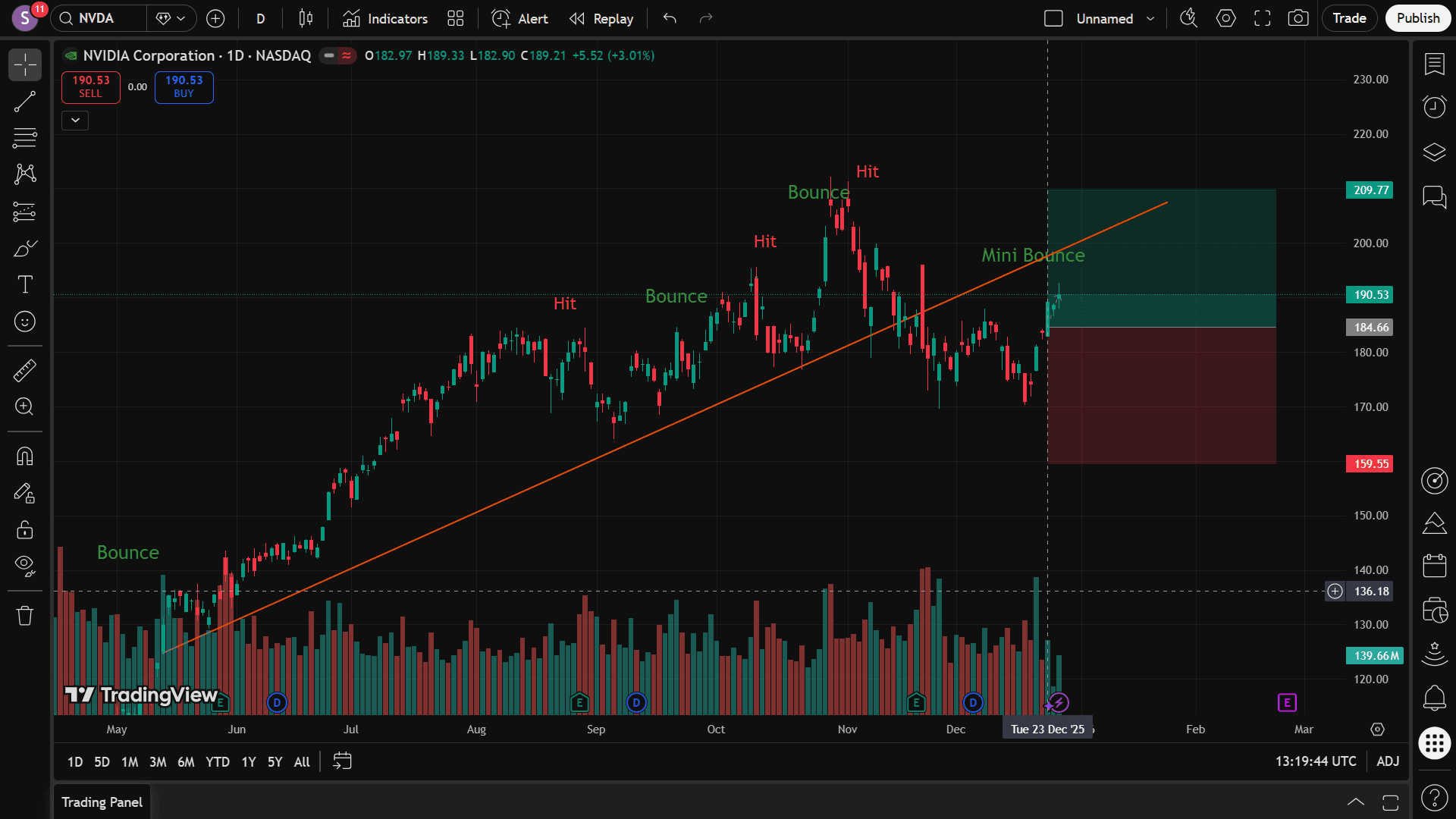Select the crosshair cursor tool
Screen dimensions: 1456x819
25,64
